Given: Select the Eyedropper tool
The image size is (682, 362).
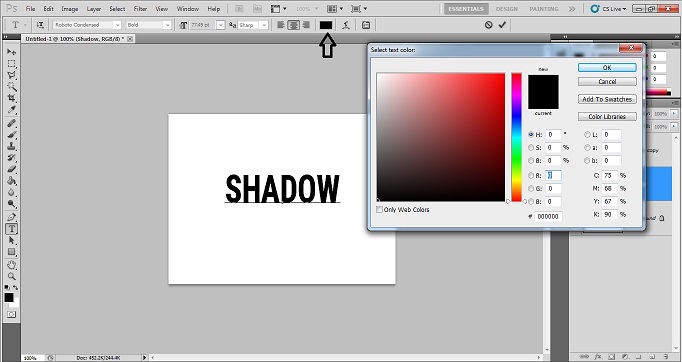Looking at the screenshot, I should coord(11,110).
